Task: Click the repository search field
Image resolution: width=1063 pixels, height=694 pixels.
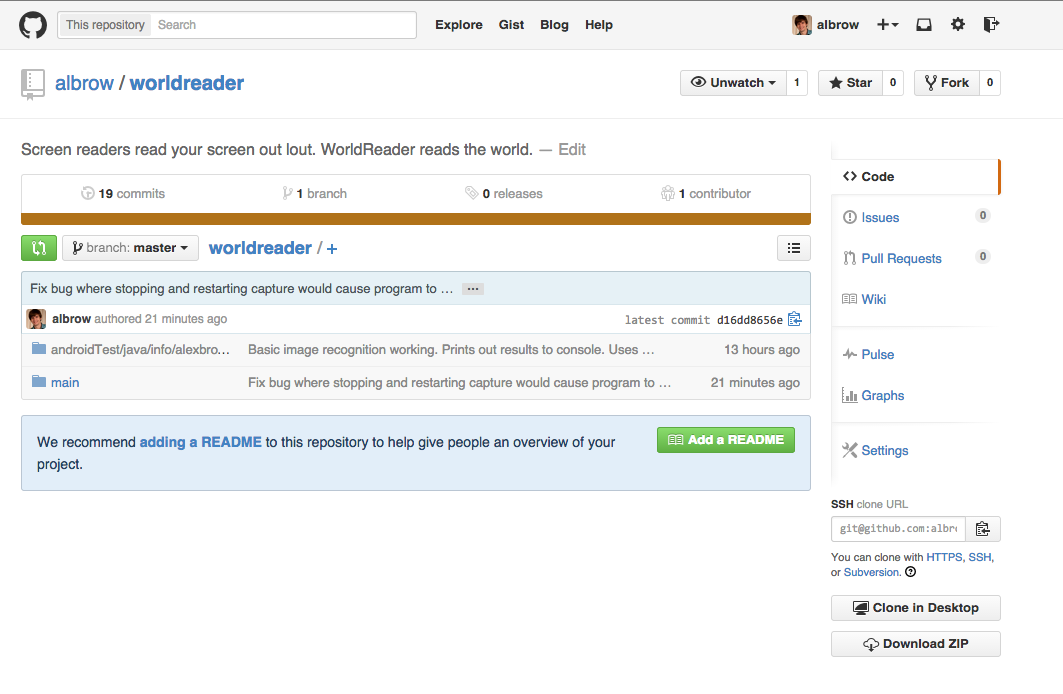Action: click(283, 25)
